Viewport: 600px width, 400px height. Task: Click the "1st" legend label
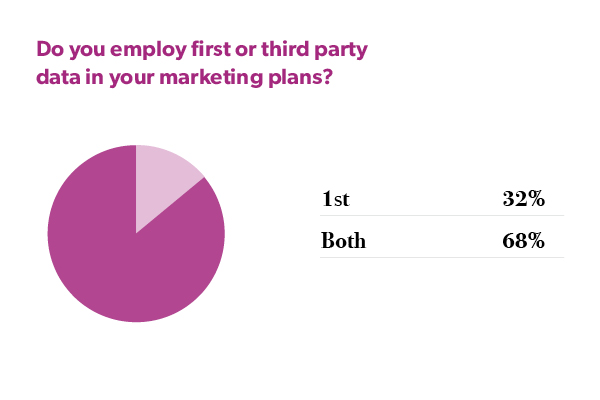click(335, 199)
